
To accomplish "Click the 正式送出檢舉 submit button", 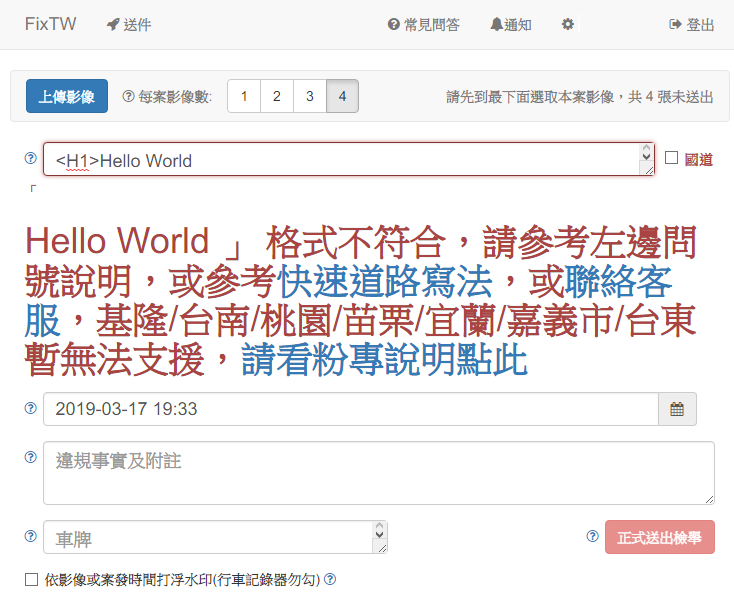I will pos(660,537).
